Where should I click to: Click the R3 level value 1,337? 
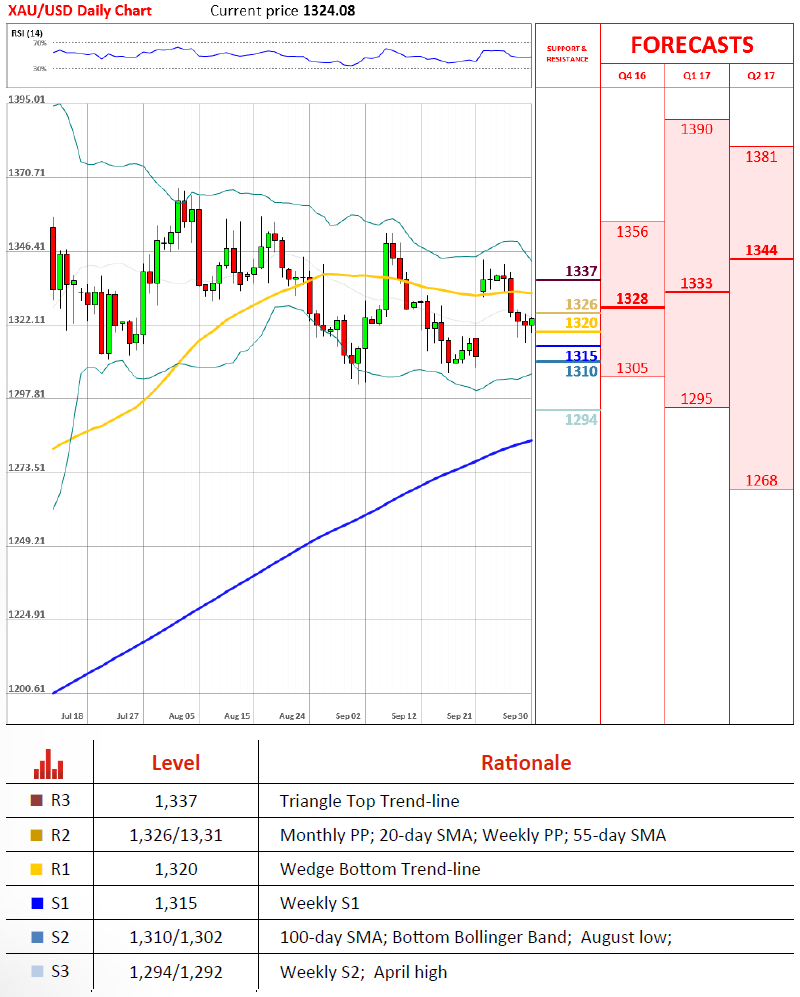click(176, 801)
